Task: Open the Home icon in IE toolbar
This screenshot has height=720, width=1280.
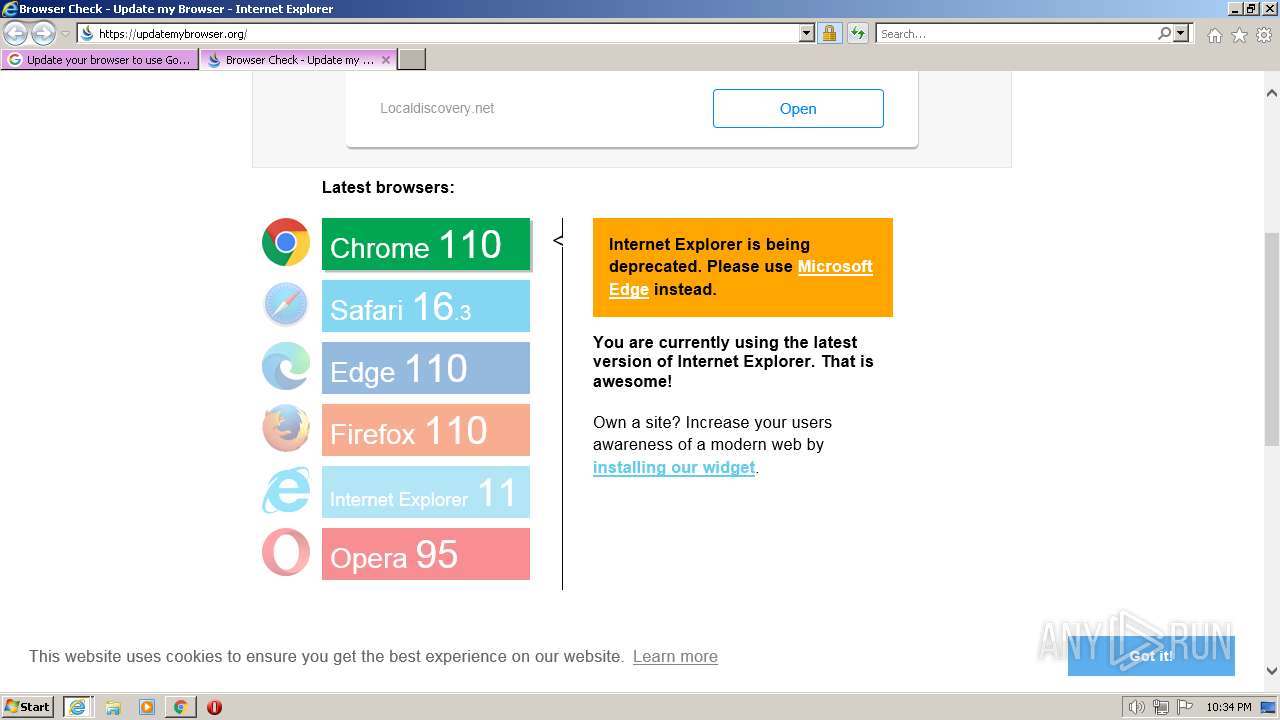Action: (x=1214, y=35)
